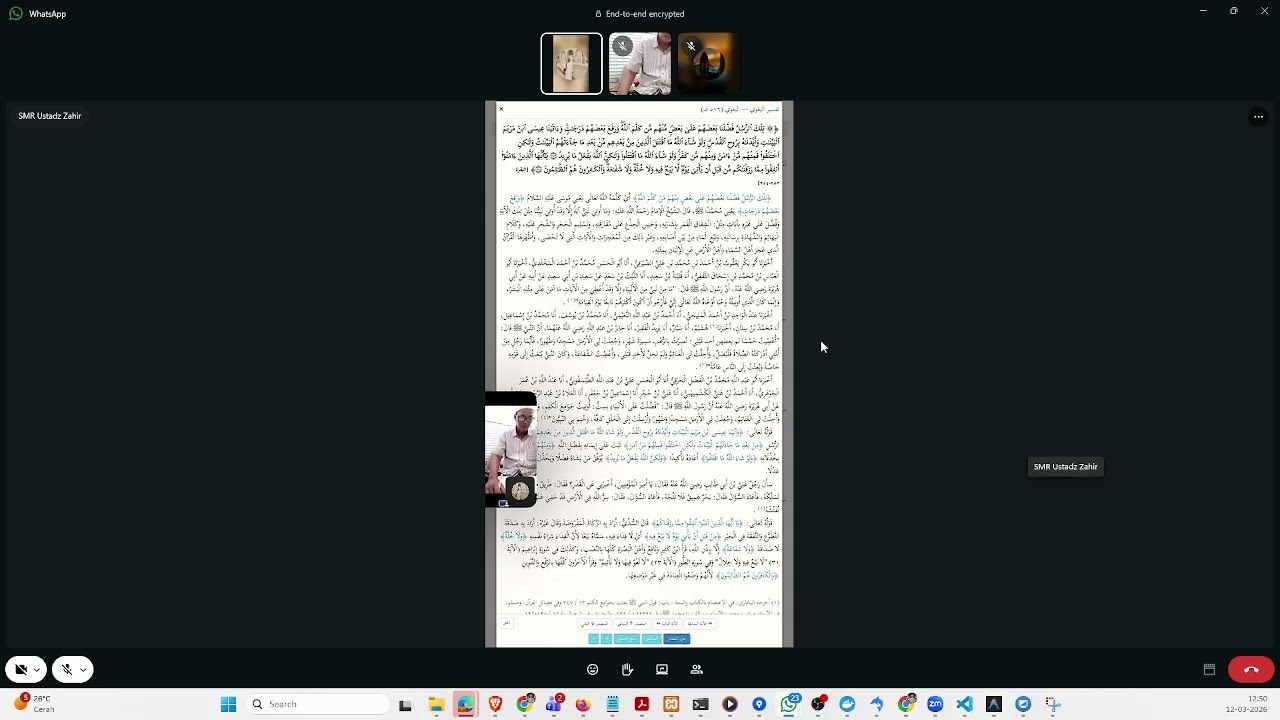Image resolution: width=1280 pixels, height=720 pixels.
Task: Open Zoom from taskbar
Action: point(935,704)
